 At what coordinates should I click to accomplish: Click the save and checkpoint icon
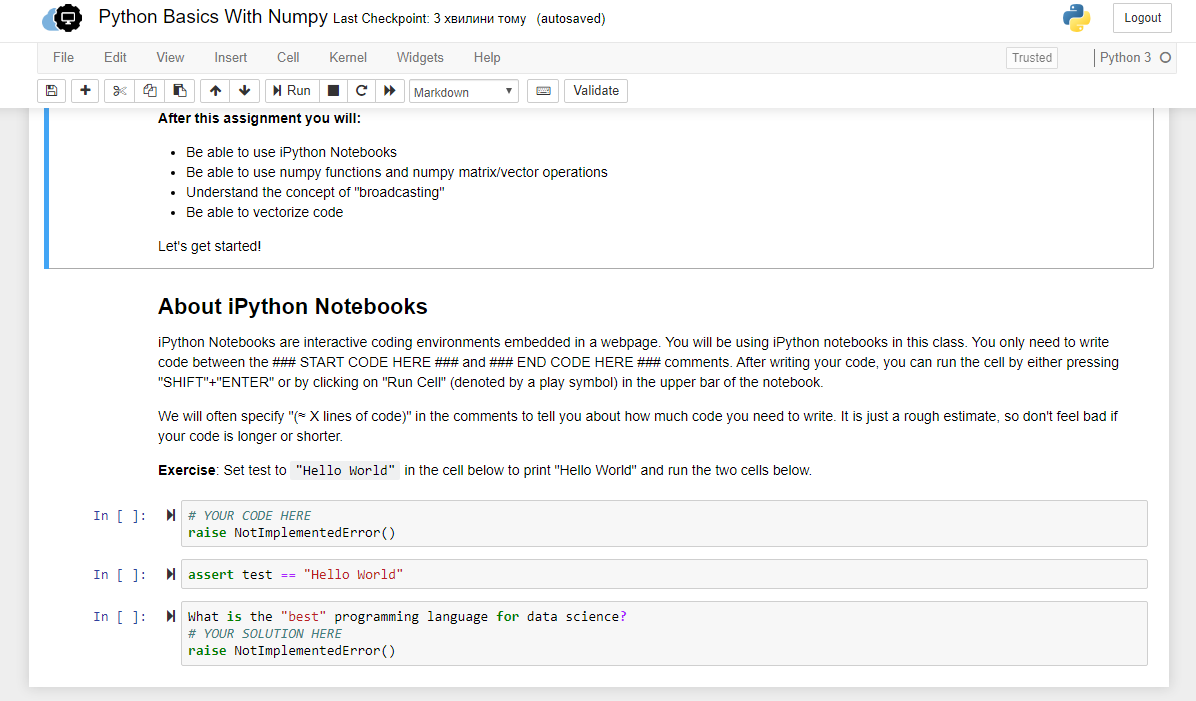pyautogui.click(x=51, y=91)
